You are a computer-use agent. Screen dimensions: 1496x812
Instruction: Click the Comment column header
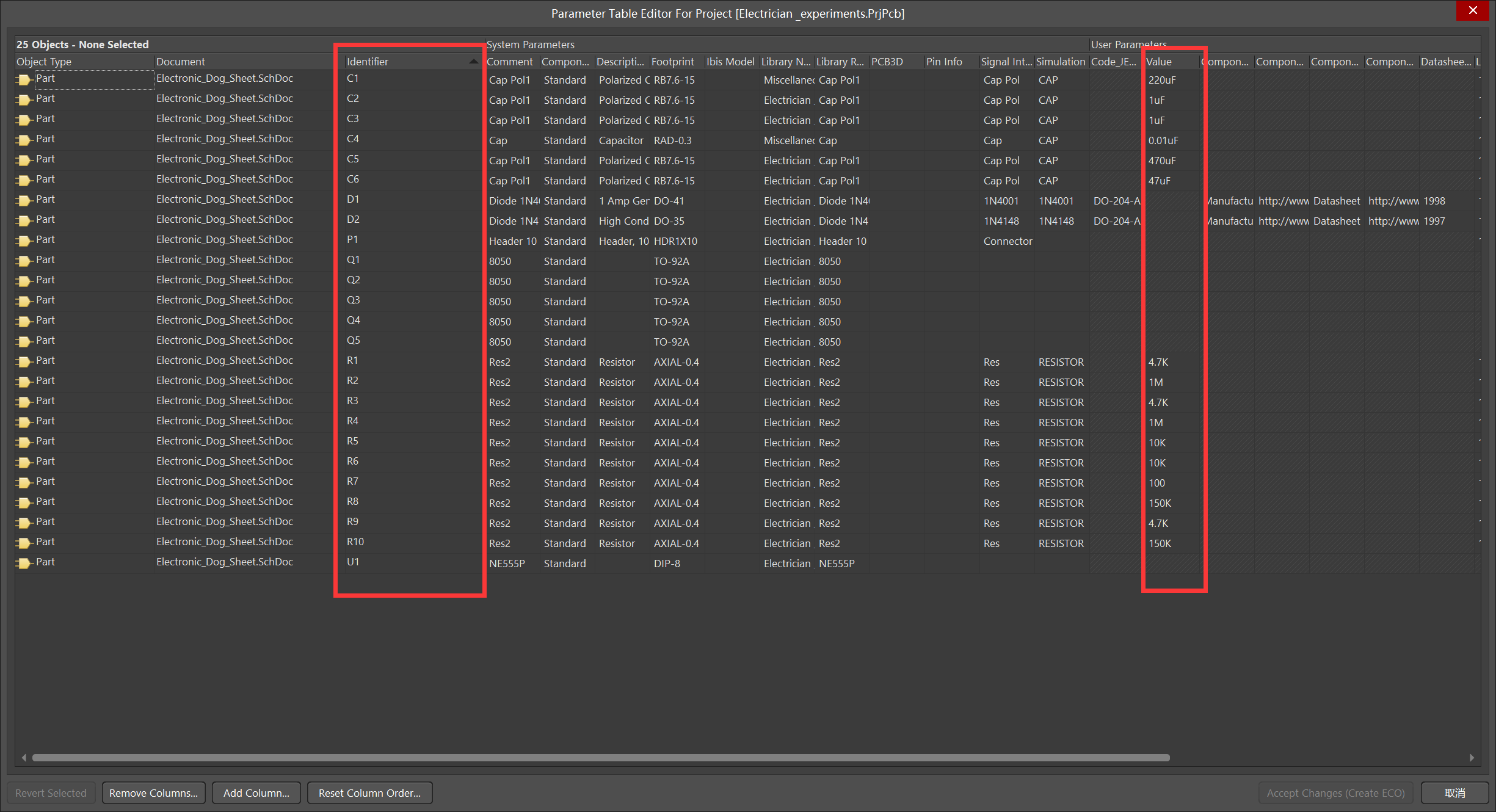click(510, 62)
